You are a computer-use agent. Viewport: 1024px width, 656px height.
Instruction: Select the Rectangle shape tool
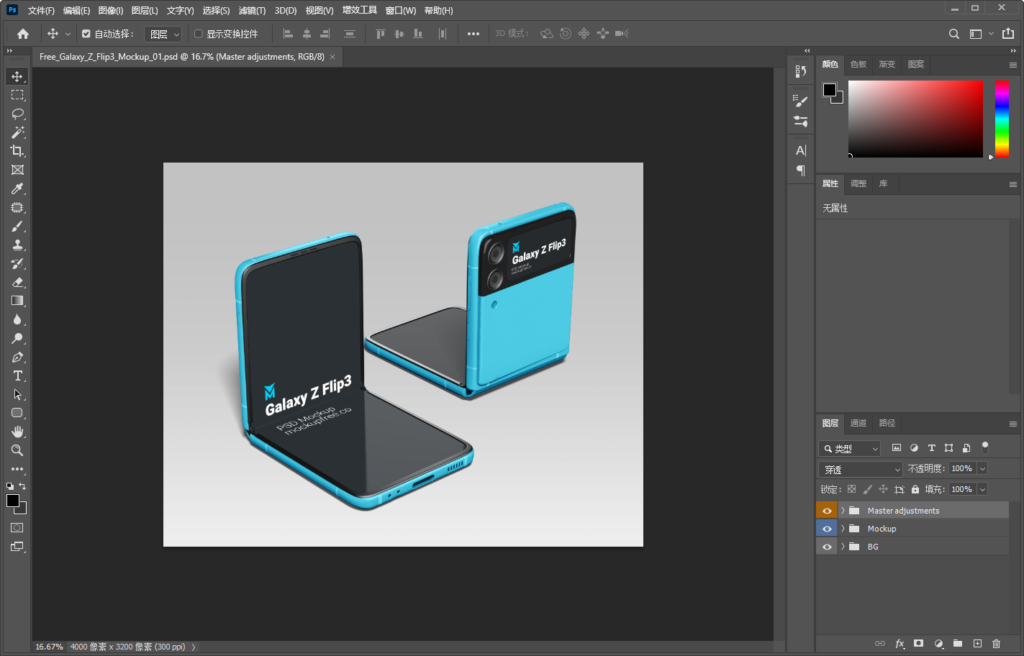point(17,413)
